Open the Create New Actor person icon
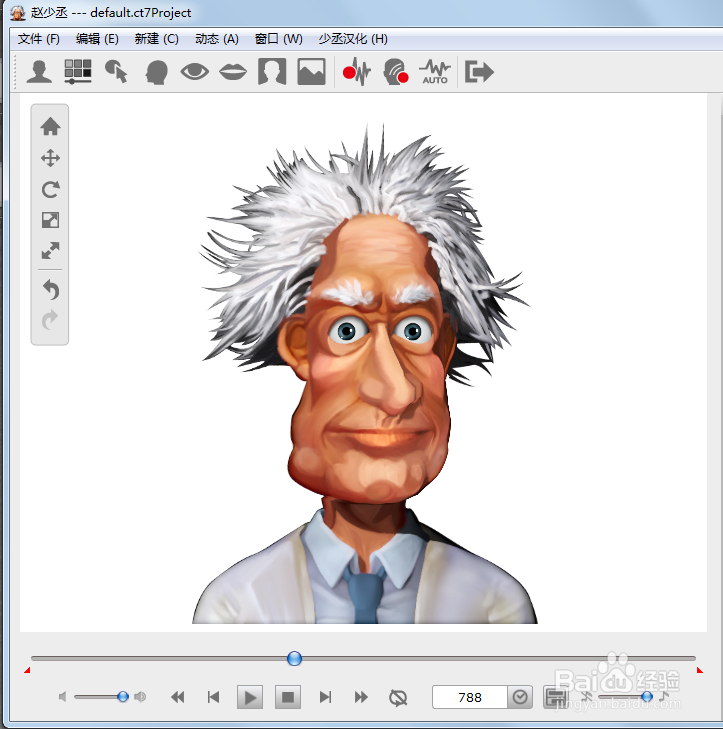The height and width of the screenshot is (729, 723). [x=39, y=72]
